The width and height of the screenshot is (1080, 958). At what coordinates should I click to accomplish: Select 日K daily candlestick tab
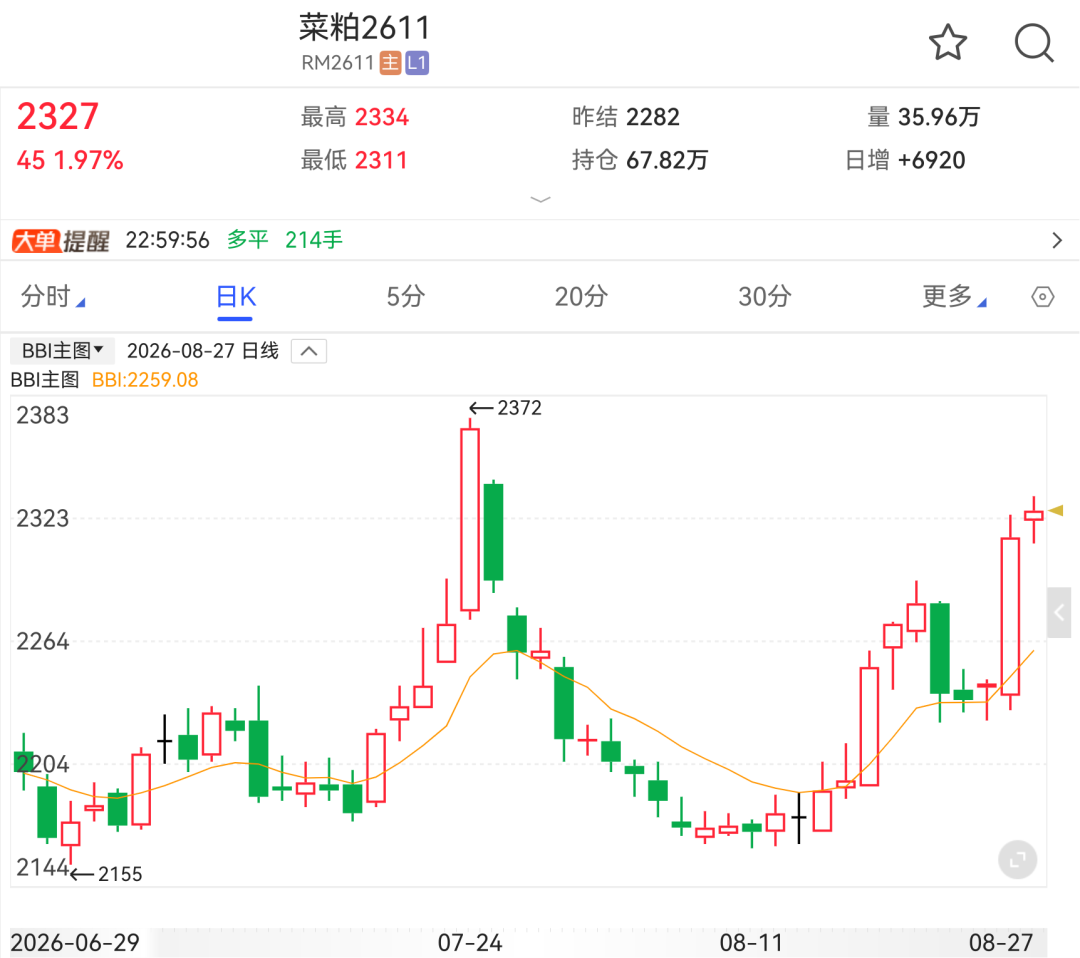tap(236, 297)
